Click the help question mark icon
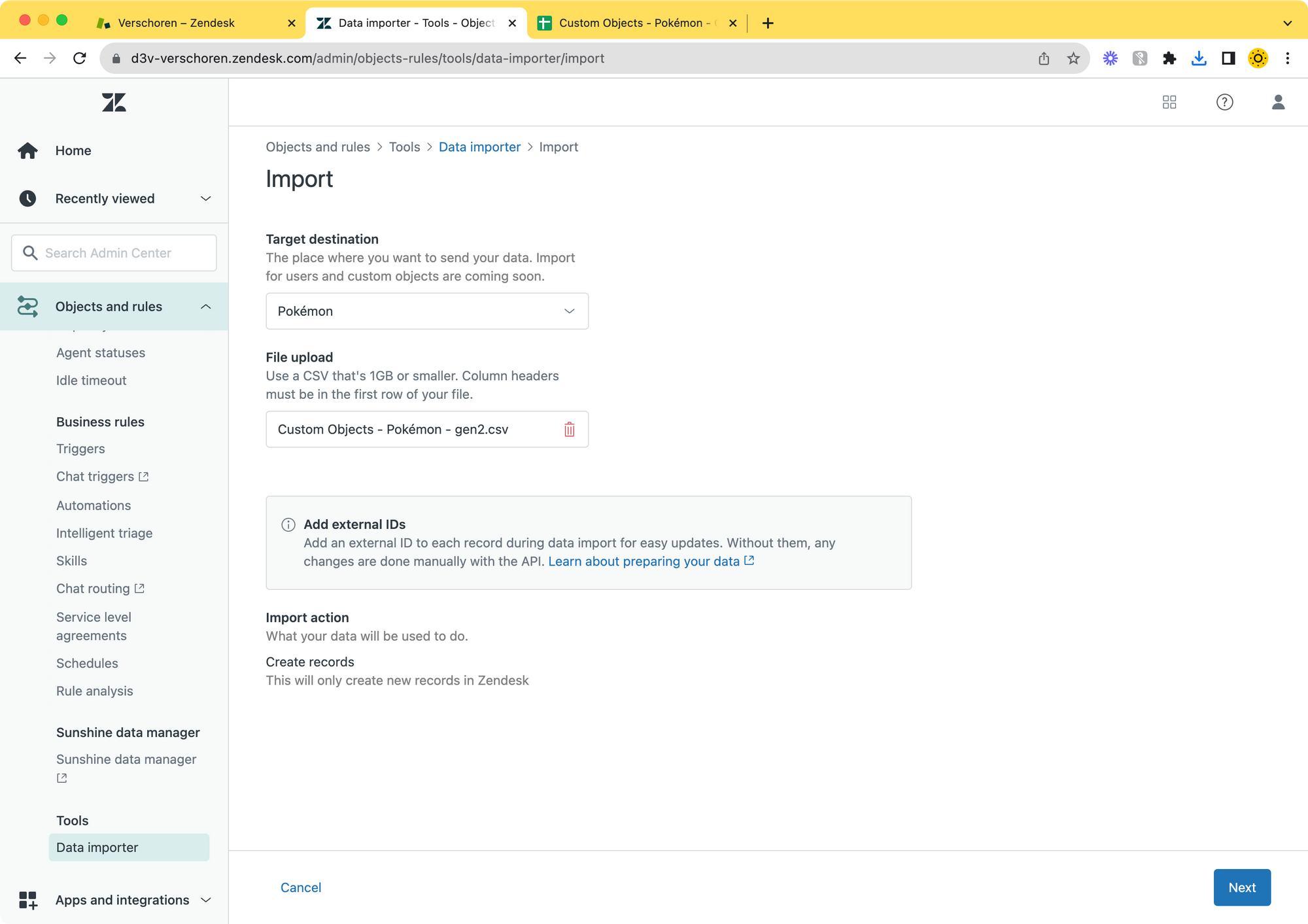Viewport: 1308px width, 924px height. pyautogui.click(x=1224, y=102)
